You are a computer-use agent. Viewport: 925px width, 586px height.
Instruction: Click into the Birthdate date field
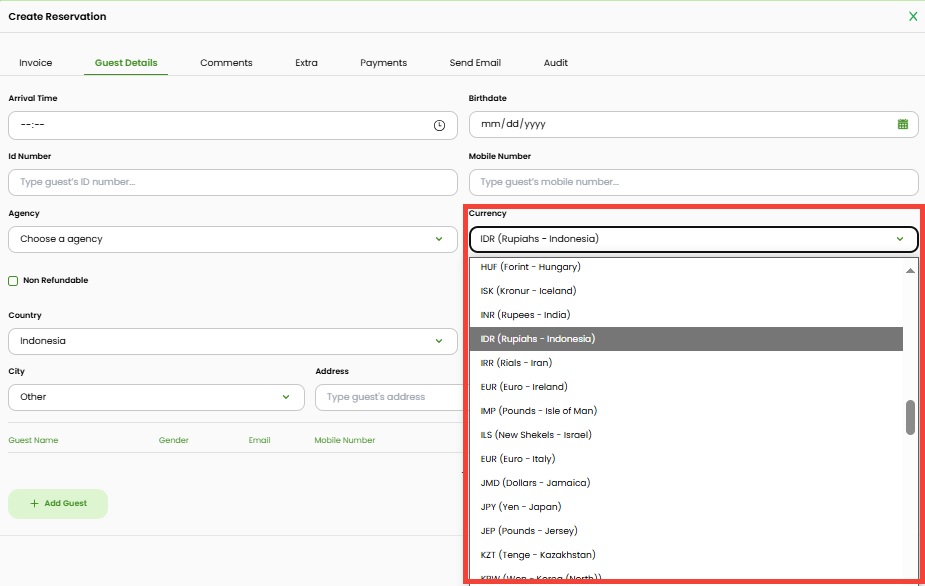(x=694, y=124)
